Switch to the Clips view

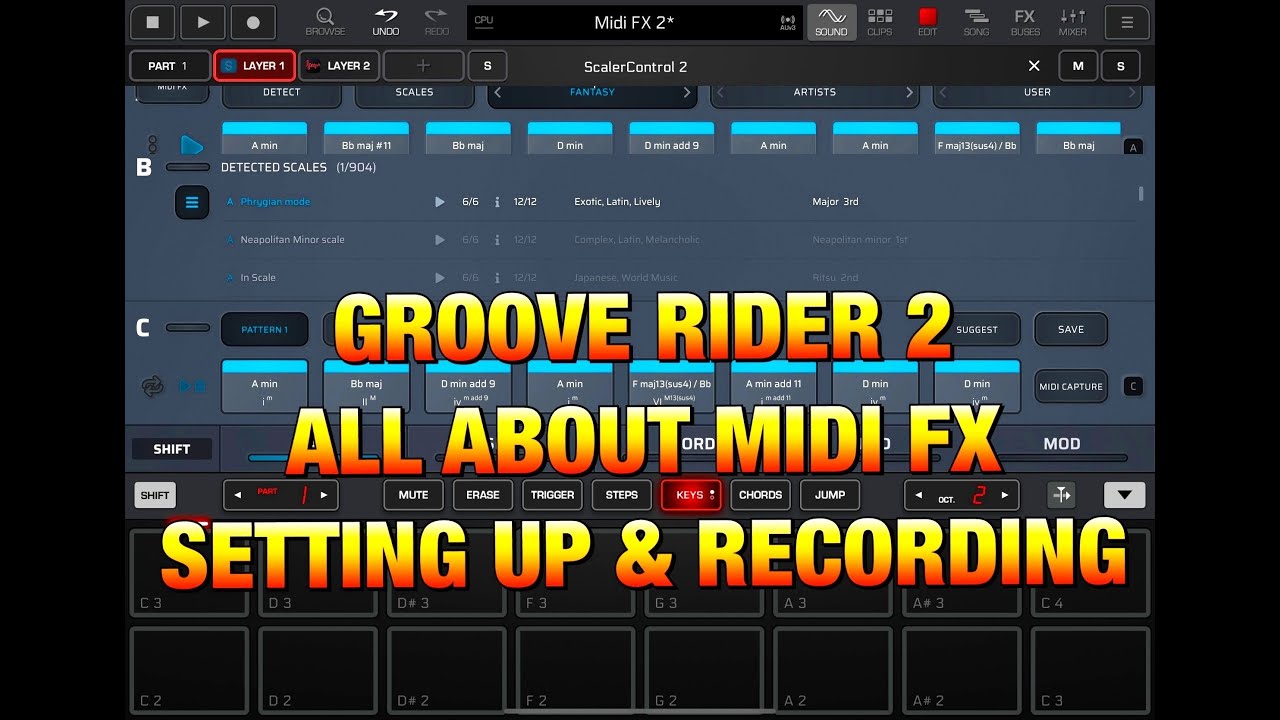coord(880,21)
